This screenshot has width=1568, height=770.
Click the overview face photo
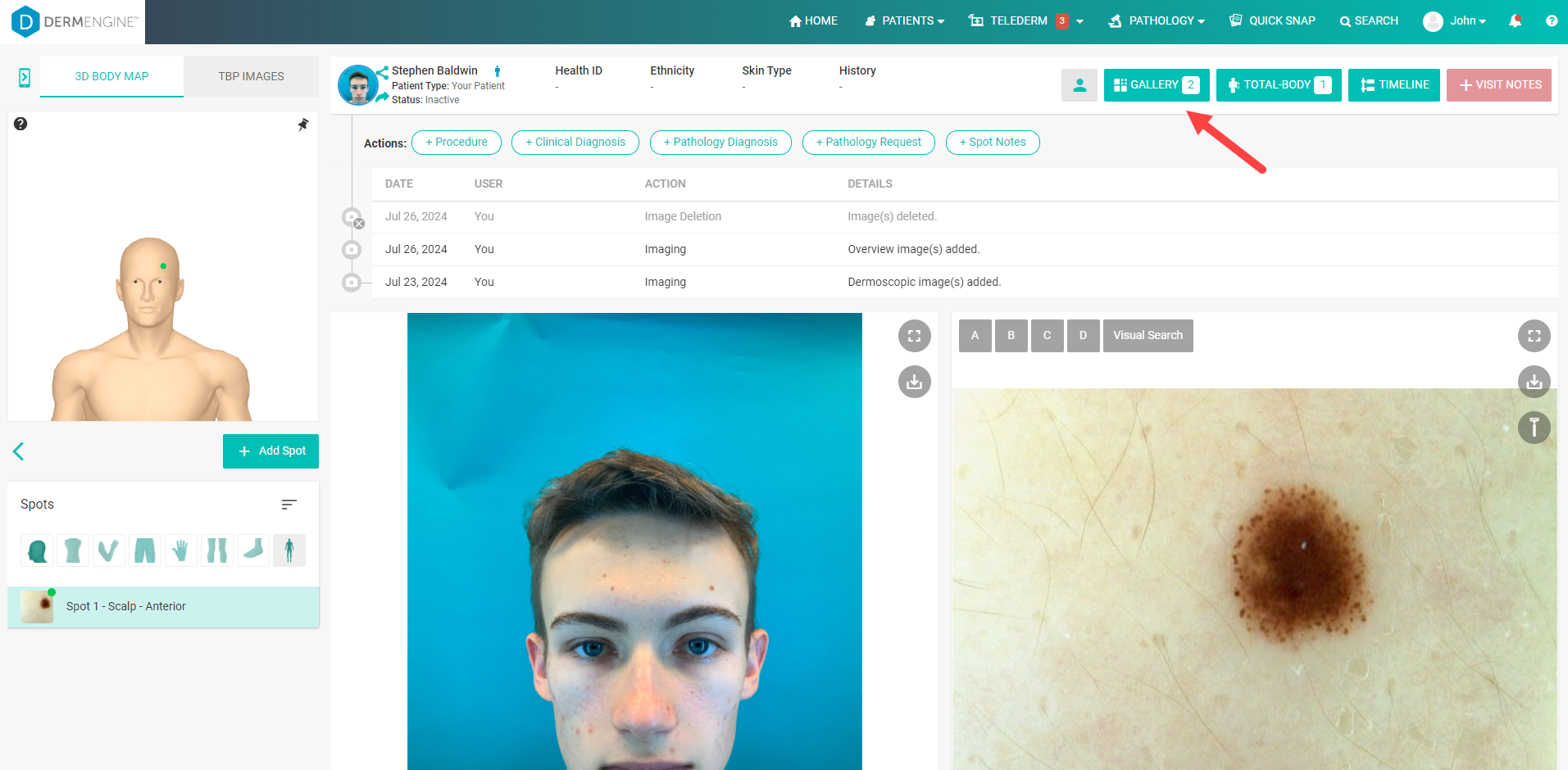point(634,541)
